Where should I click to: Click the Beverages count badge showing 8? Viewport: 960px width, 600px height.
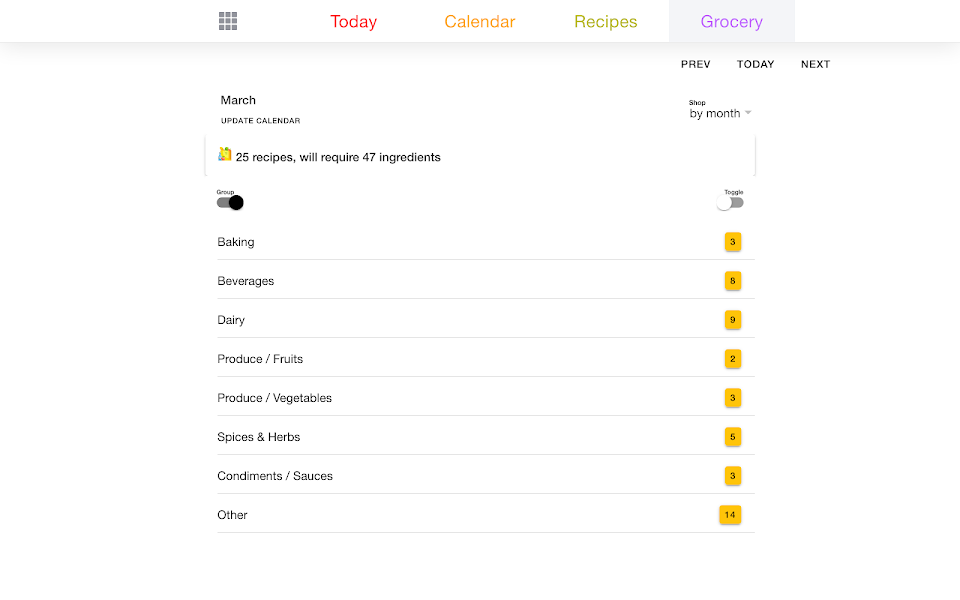tap(733, 281)
